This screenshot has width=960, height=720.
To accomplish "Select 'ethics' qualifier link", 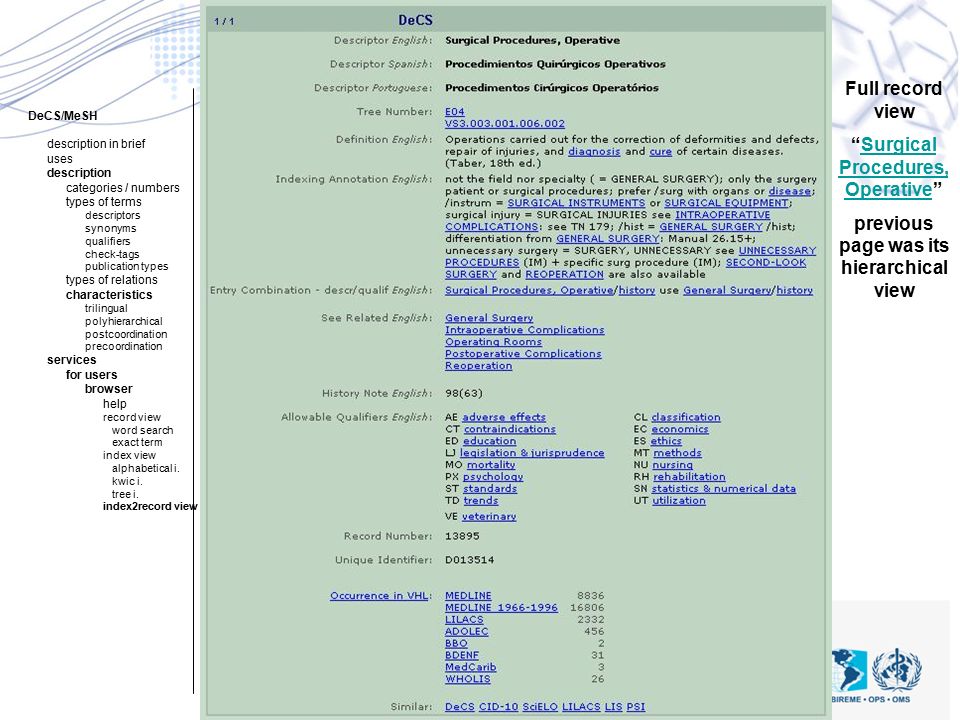I will [666, 441].
